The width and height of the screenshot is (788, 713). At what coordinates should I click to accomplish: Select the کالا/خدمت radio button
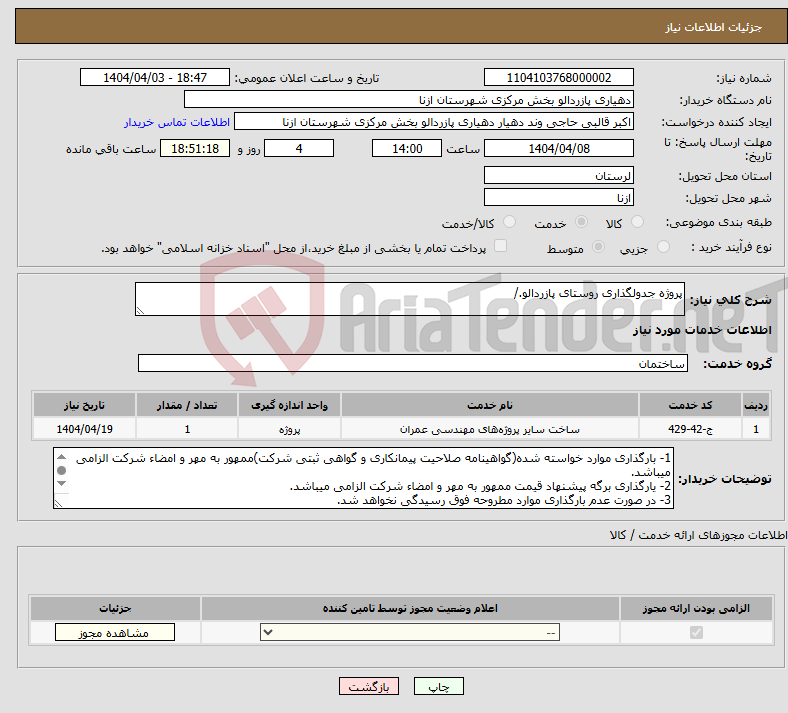click(x=509, y=222)
